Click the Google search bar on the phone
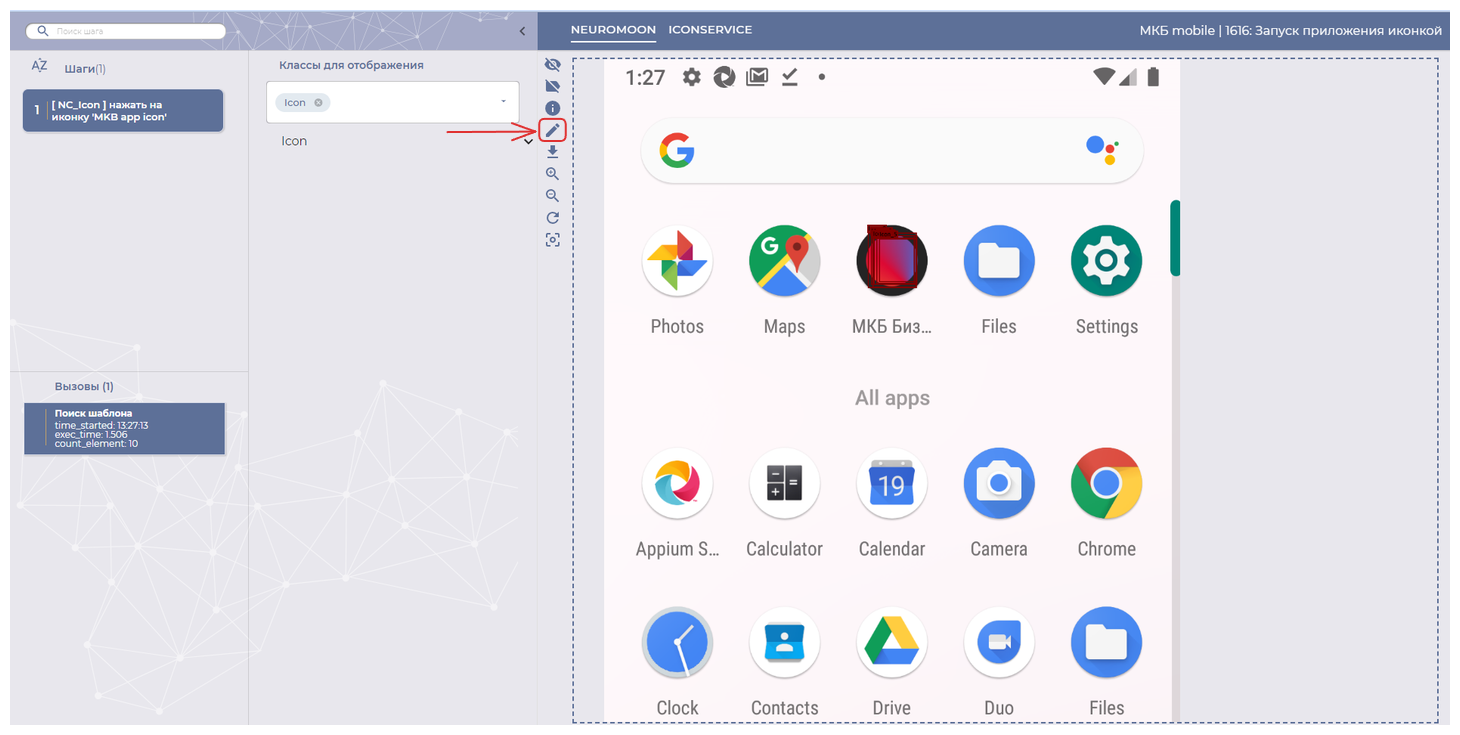 [x=892, y=151]
